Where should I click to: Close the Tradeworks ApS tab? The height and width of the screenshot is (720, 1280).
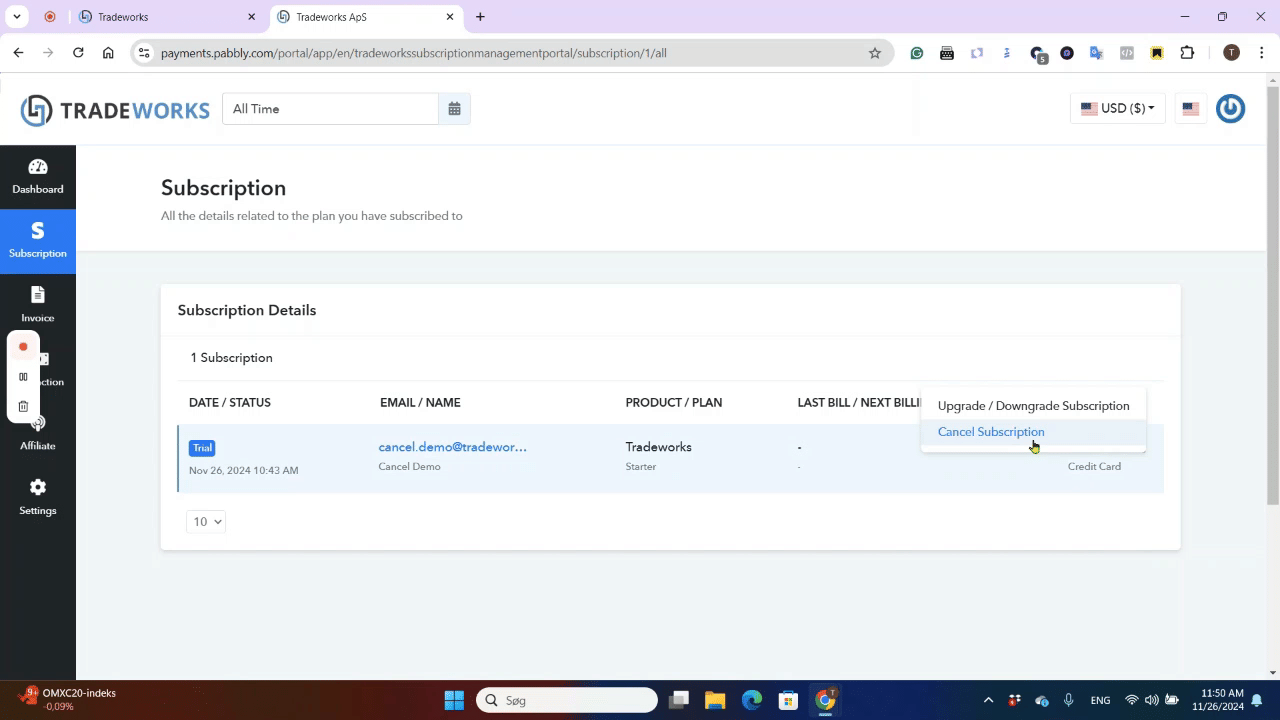pyautogui.click(x=450, y=17)
